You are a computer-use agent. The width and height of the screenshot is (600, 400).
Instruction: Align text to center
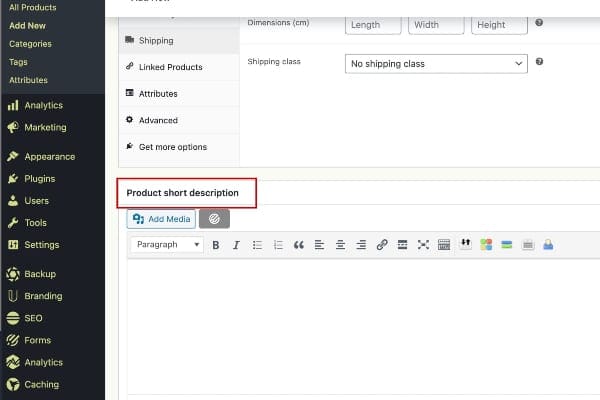pos(340,245)
